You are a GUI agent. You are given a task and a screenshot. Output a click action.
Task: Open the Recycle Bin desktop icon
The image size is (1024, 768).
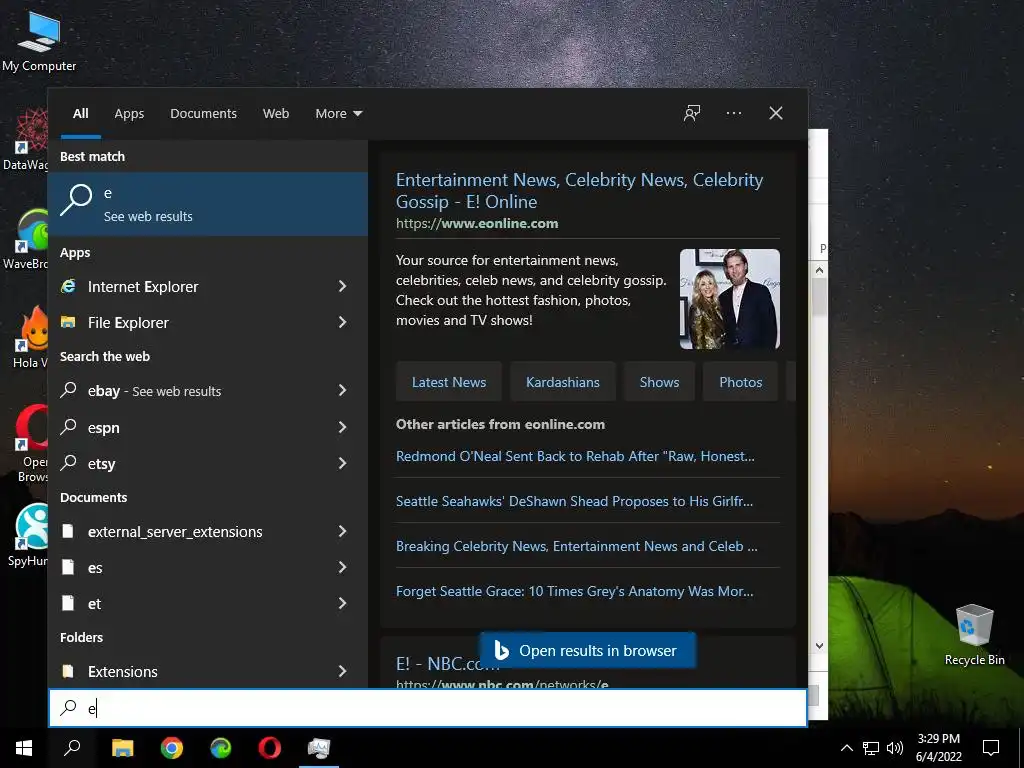coord(974,634)
